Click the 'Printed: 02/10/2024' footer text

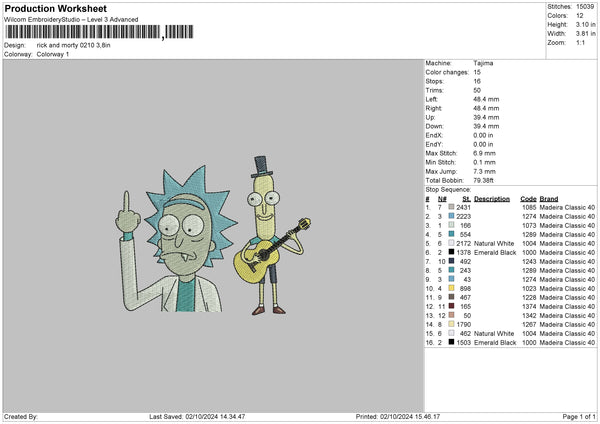coord(398,416)
